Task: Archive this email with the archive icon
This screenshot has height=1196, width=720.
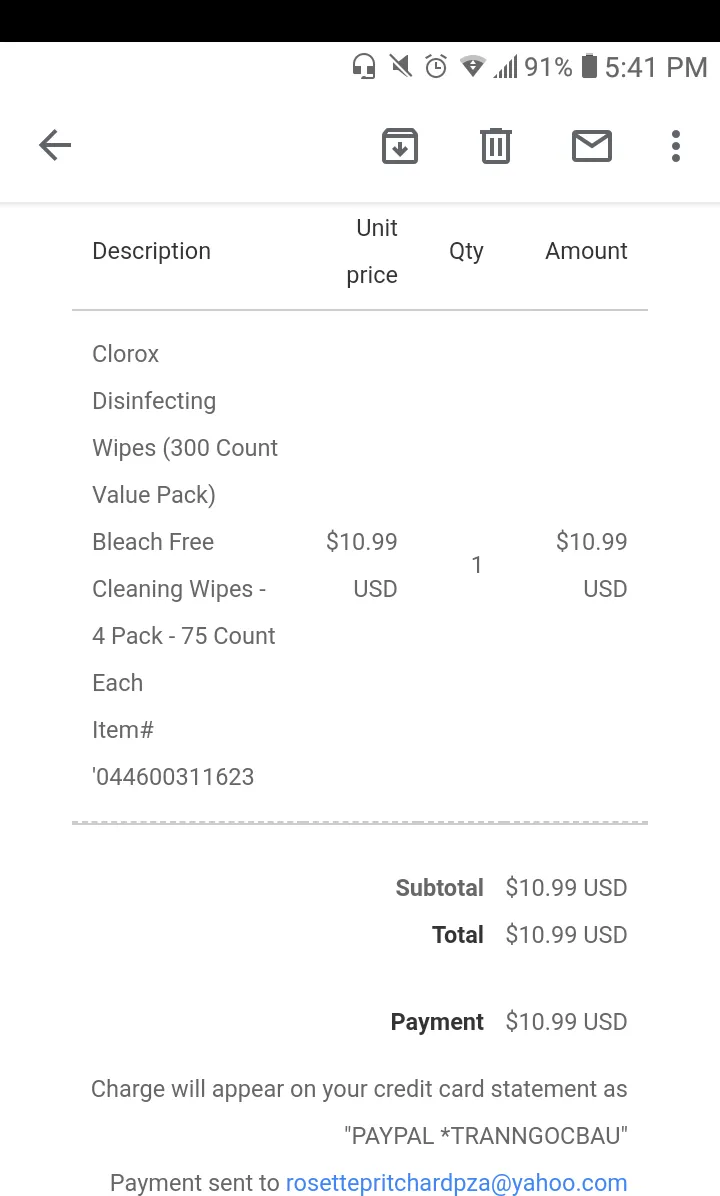Action: pyautogui.click(x=400, y=145)
